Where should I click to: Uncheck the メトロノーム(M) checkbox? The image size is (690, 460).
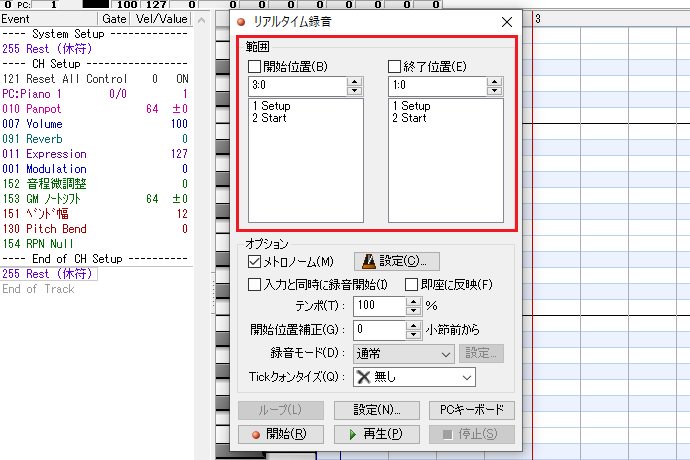(255, 261)
